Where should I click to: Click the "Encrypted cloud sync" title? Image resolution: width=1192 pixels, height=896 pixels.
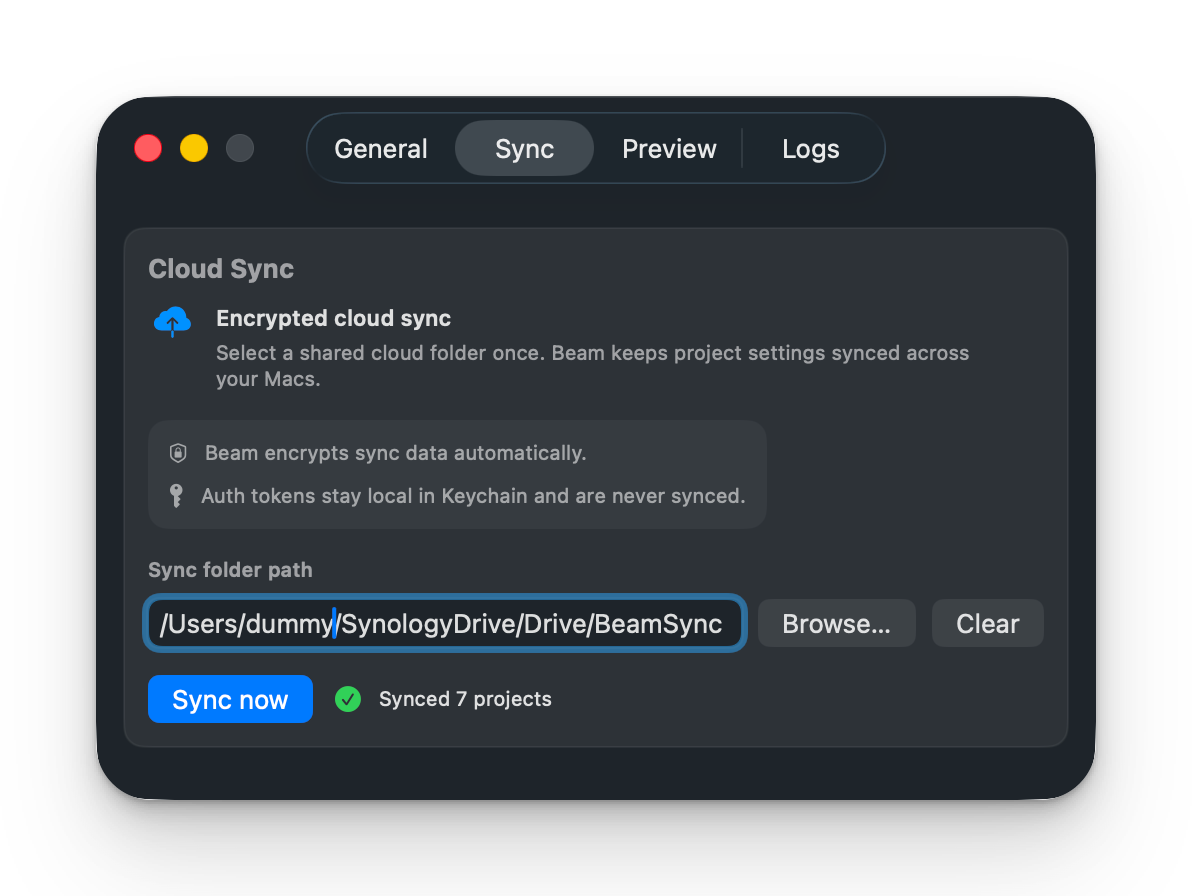333,319
